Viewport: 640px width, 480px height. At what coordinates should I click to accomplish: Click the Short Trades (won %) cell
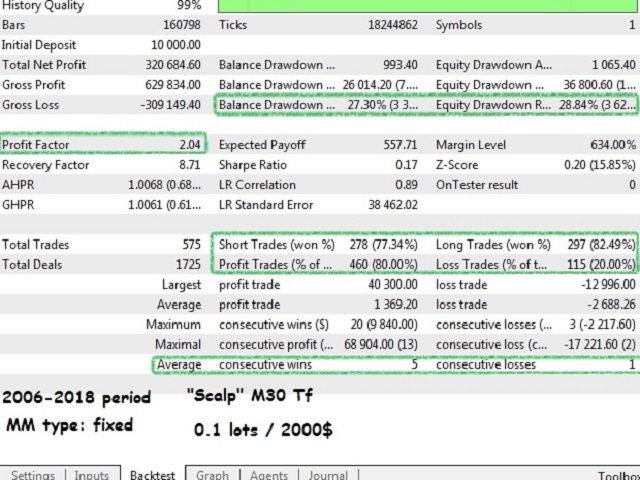pyautogui.click(x=270, y=244)
